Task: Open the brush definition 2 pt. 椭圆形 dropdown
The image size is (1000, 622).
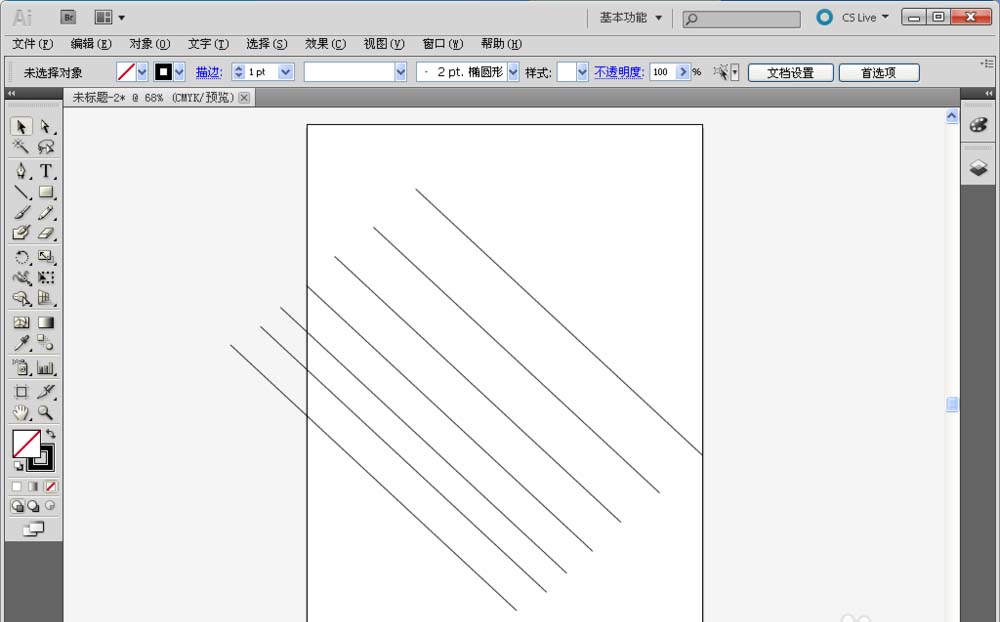Action: coord(513,72)
